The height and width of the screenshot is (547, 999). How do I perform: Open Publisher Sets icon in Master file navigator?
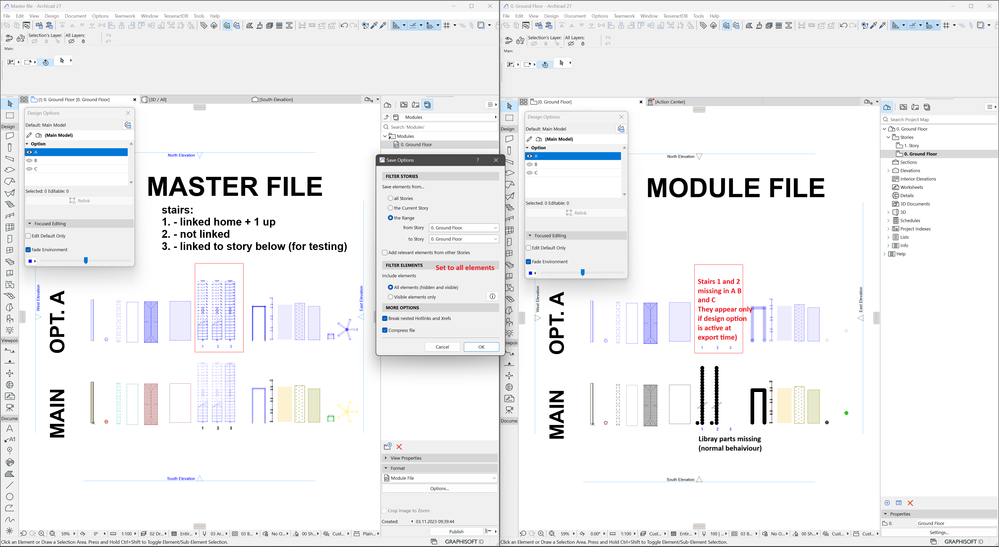point(428,105)
